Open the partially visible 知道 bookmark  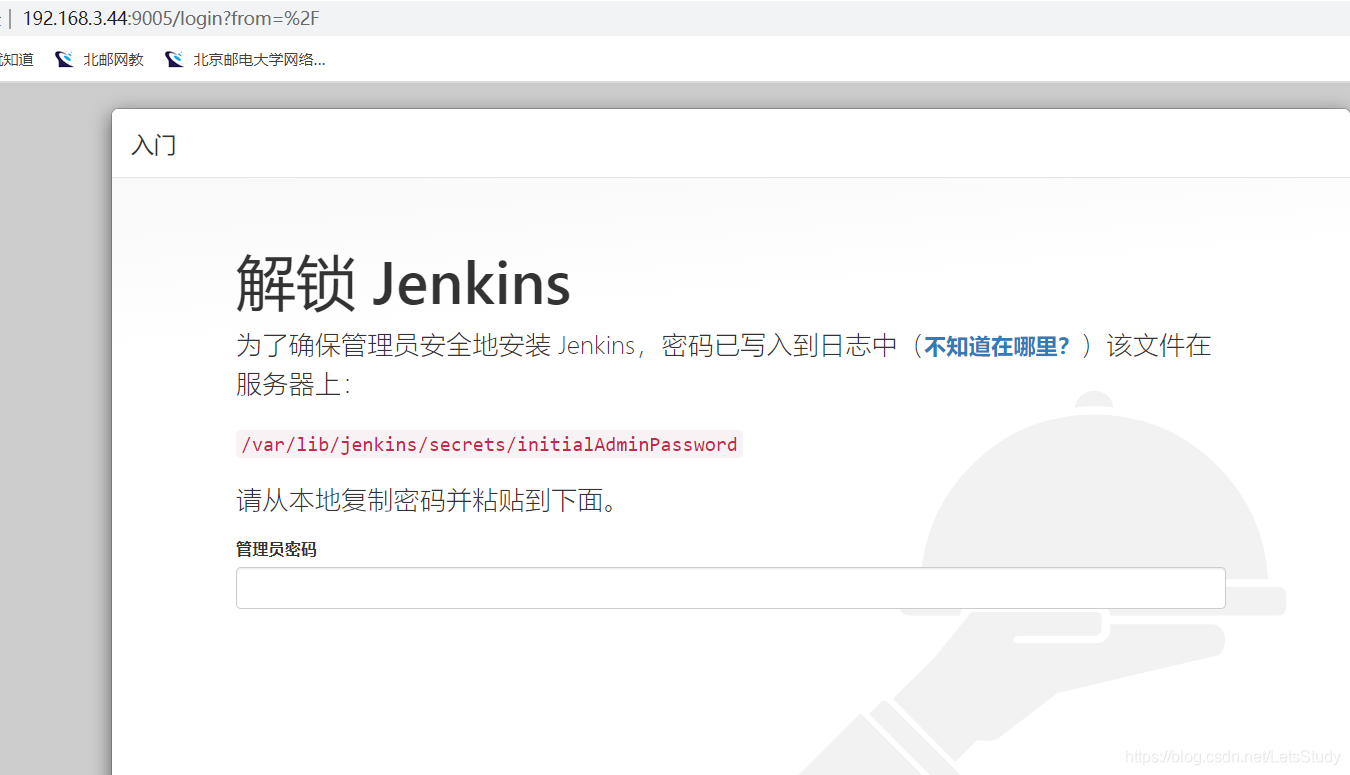17,60
